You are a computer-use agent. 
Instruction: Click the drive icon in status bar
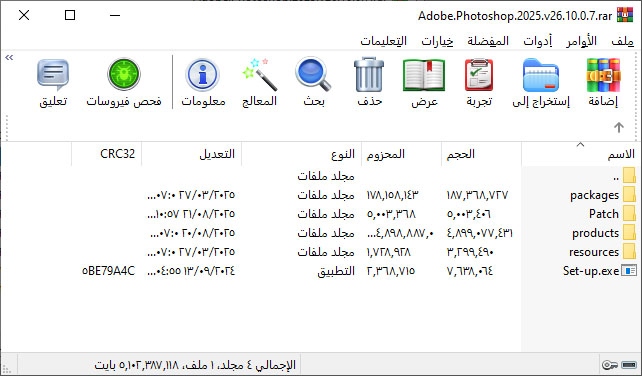[x=628, y=365]
